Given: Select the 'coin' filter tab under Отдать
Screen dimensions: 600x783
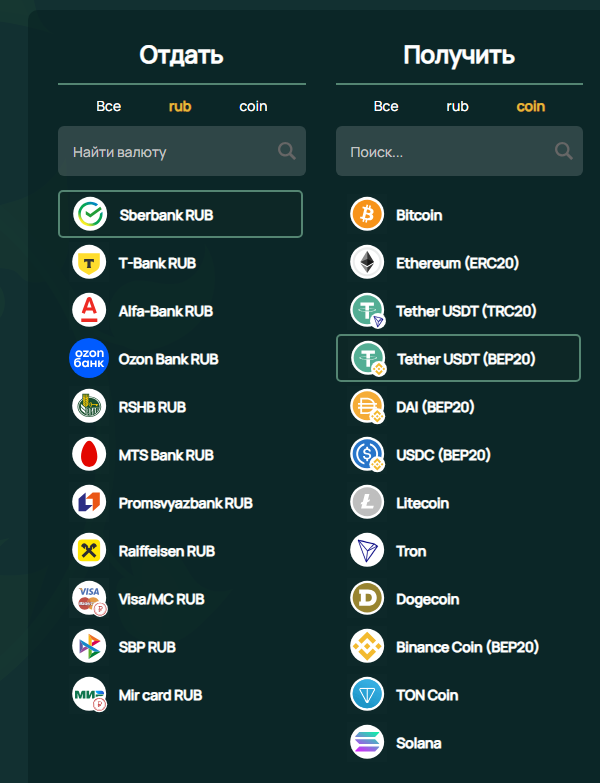Looking at the screenshot, I should tap(253, 106).
